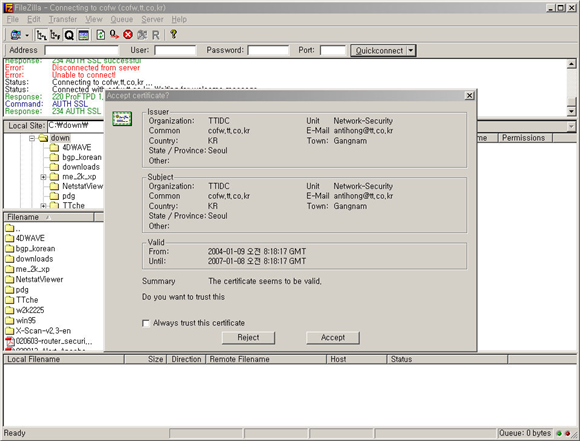Select the NetstatView folder in tree
Viewport: 580px width, 441px height.
click(x=82, y=186)
